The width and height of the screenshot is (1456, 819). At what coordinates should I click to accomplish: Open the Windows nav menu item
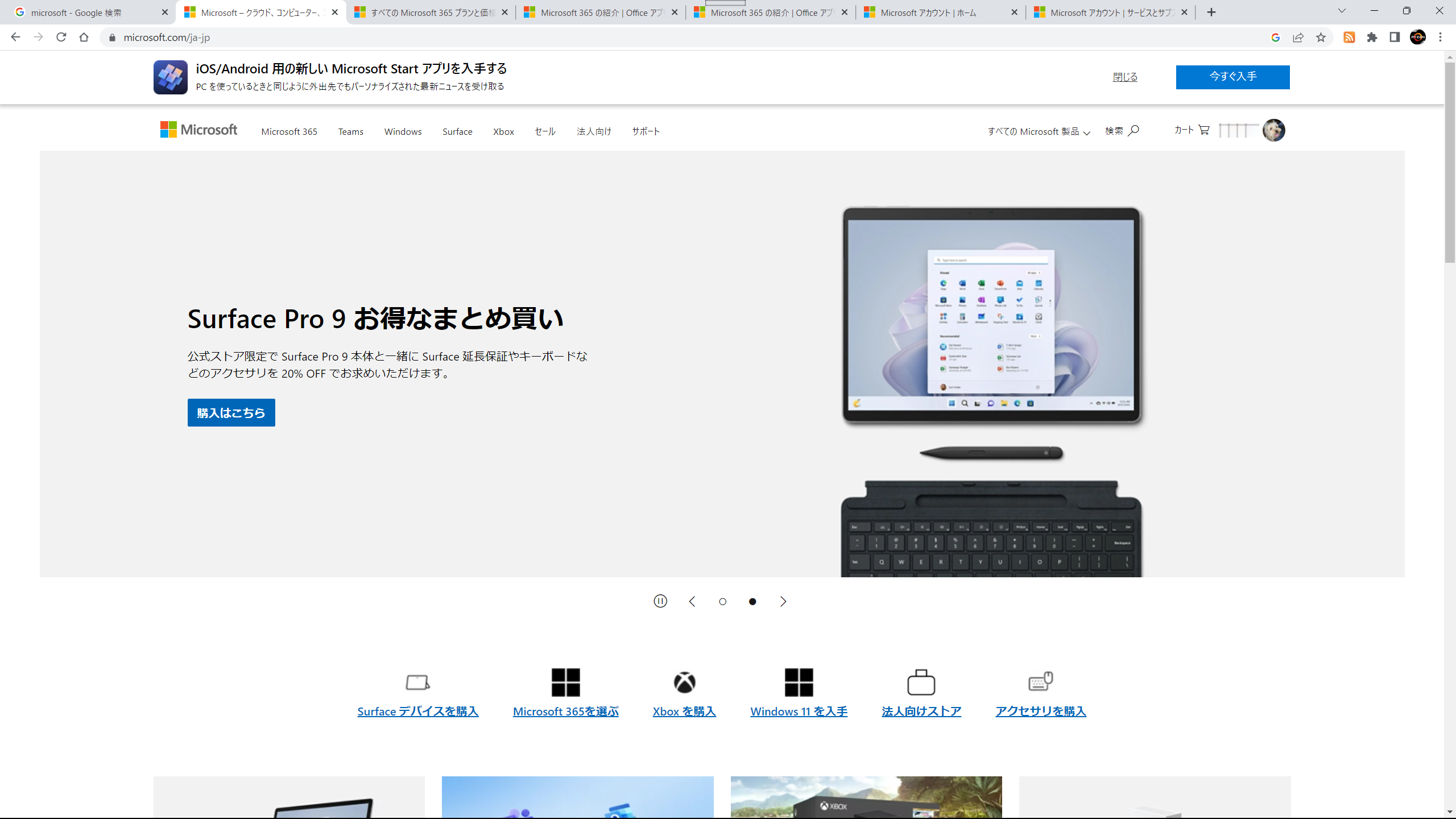pyautogui.click(x=403, y=131)
